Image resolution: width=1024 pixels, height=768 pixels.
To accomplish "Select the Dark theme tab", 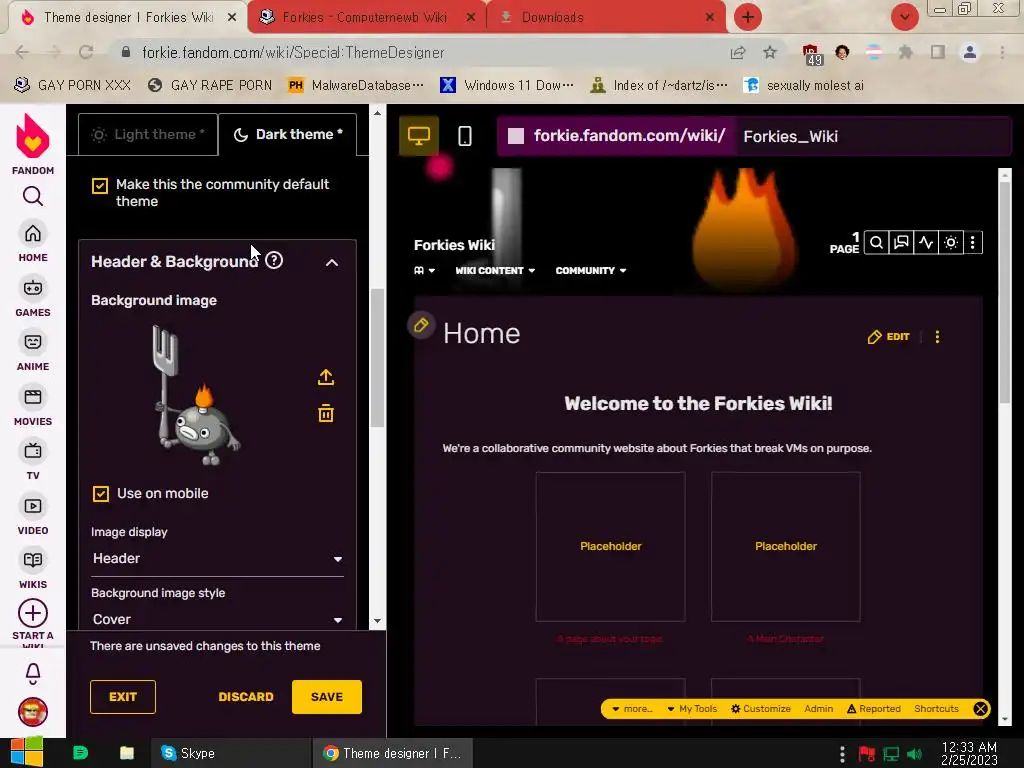I will coord(288,135).
